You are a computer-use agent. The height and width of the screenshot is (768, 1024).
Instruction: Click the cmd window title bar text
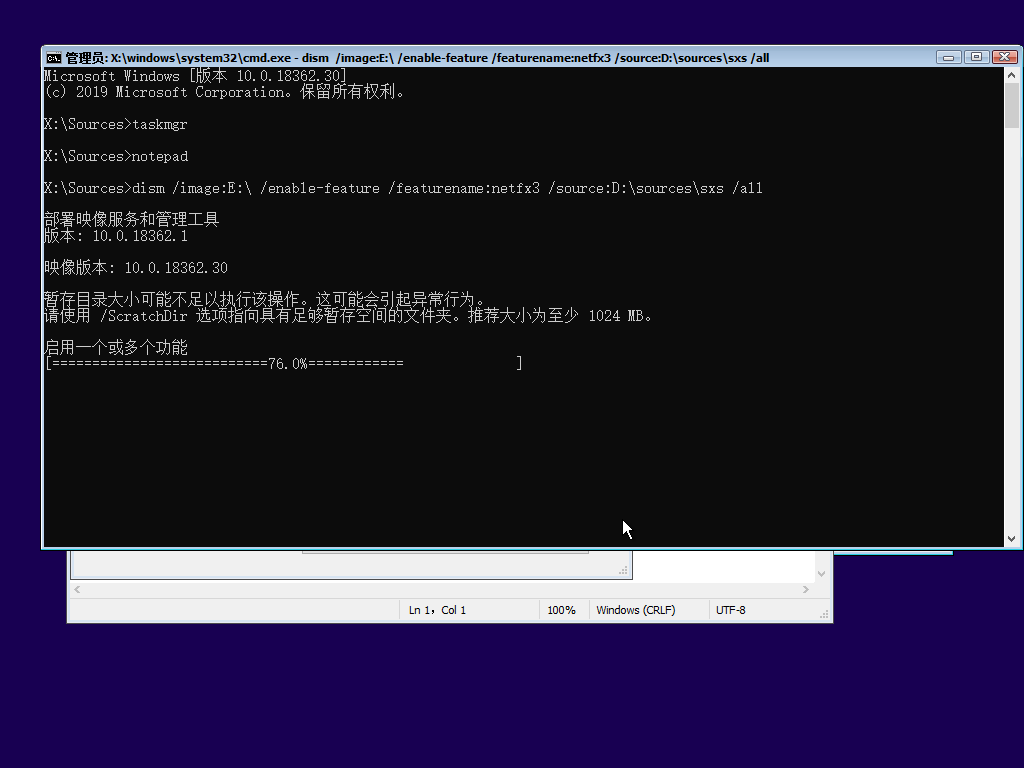tap(417, 57)
